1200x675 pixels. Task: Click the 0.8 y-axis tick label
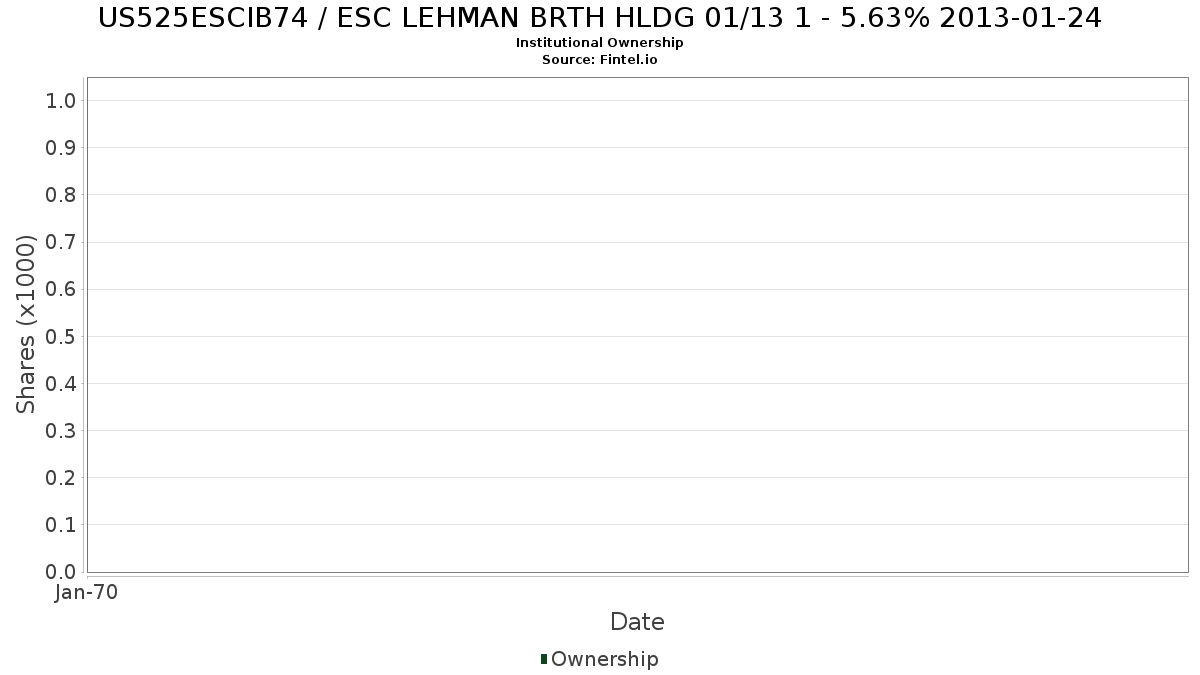61,194
